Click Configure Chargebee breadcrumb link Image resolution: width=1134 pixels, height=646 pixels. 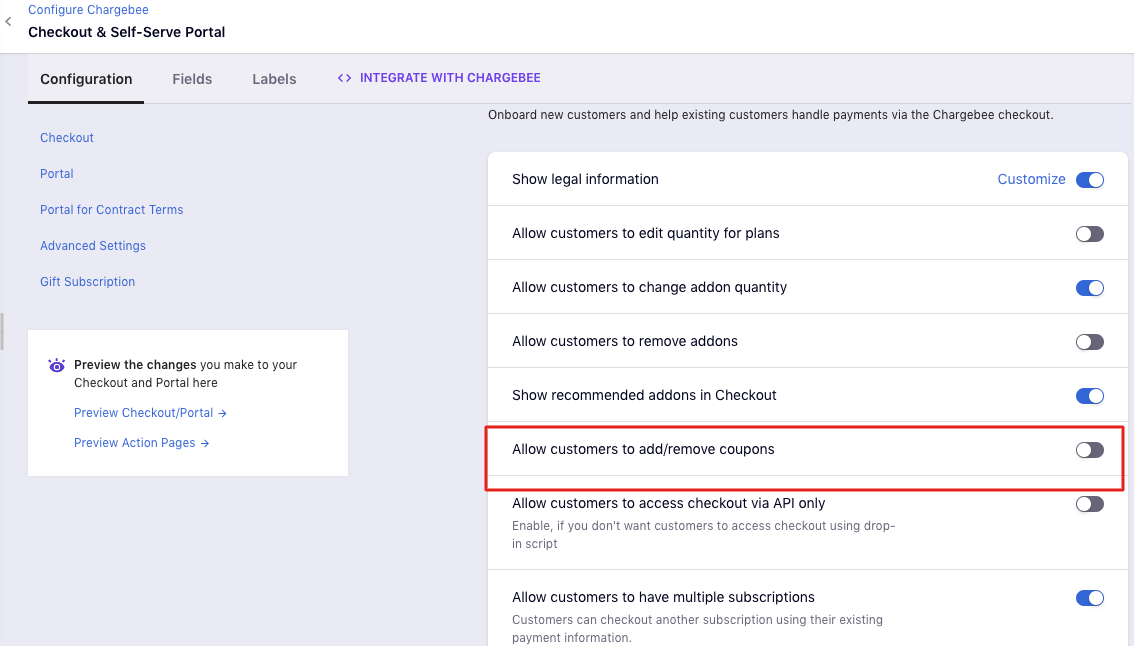(x=88, y=10)
